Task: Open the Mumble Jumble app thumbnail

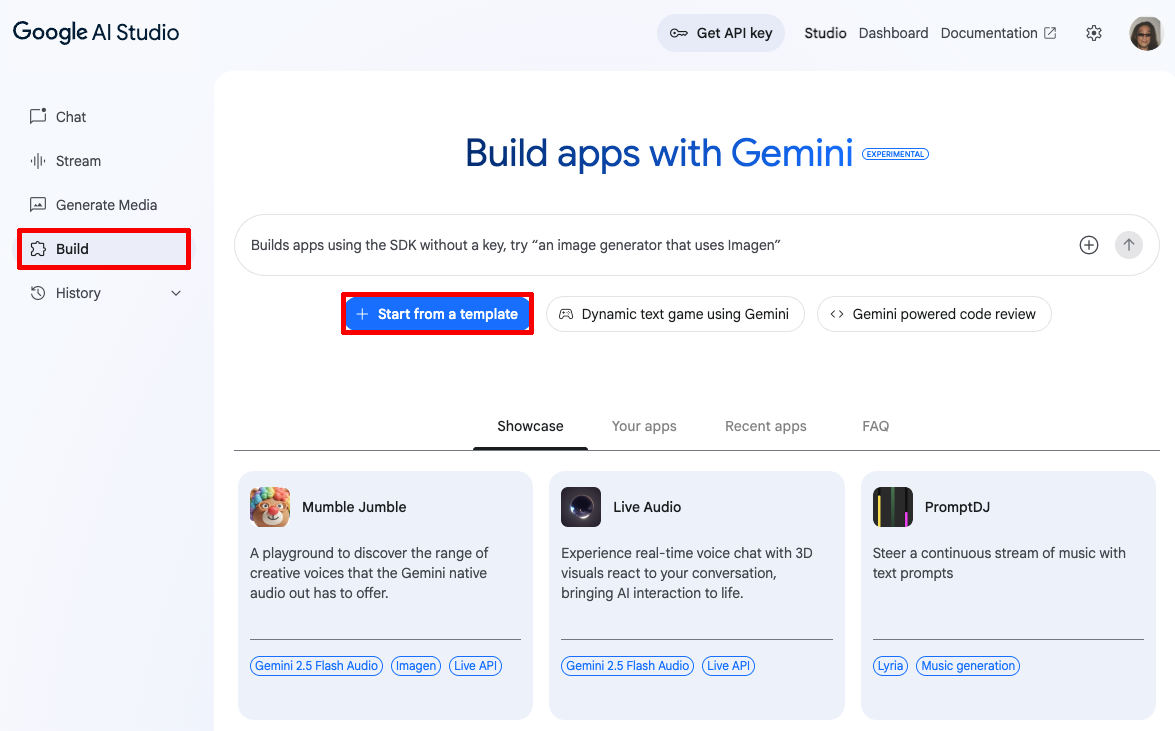Action: (x=270, y=507)
